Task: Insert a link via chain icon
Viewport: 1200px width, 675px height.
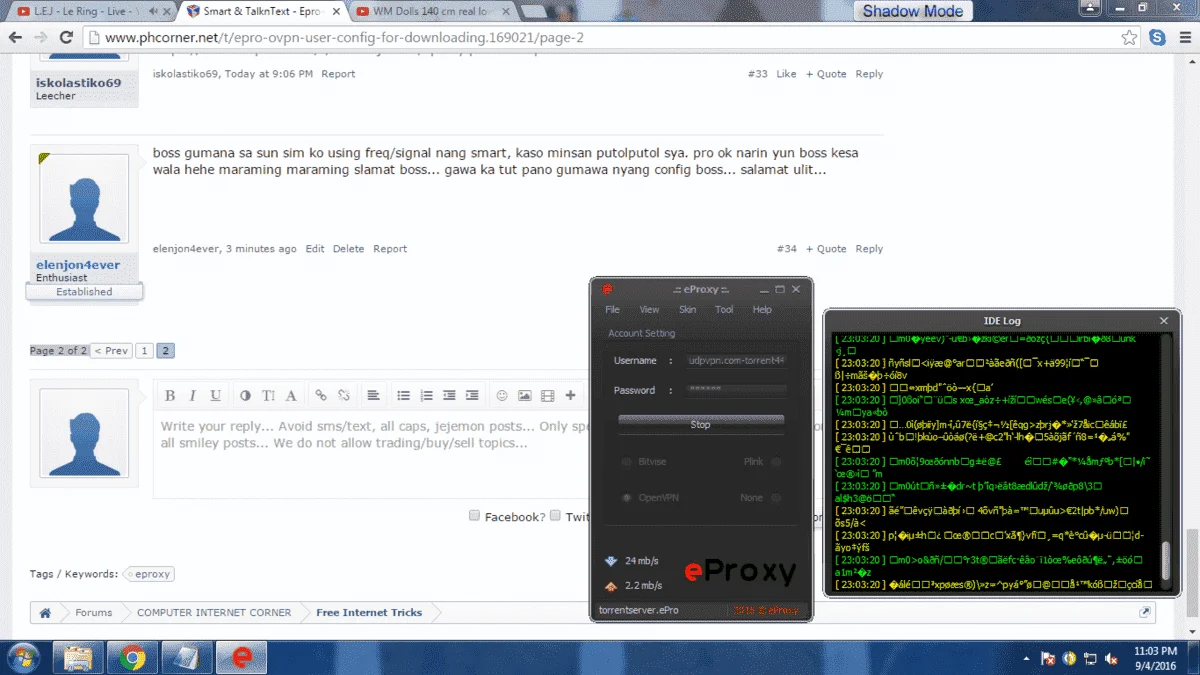Action: (321, 396)
